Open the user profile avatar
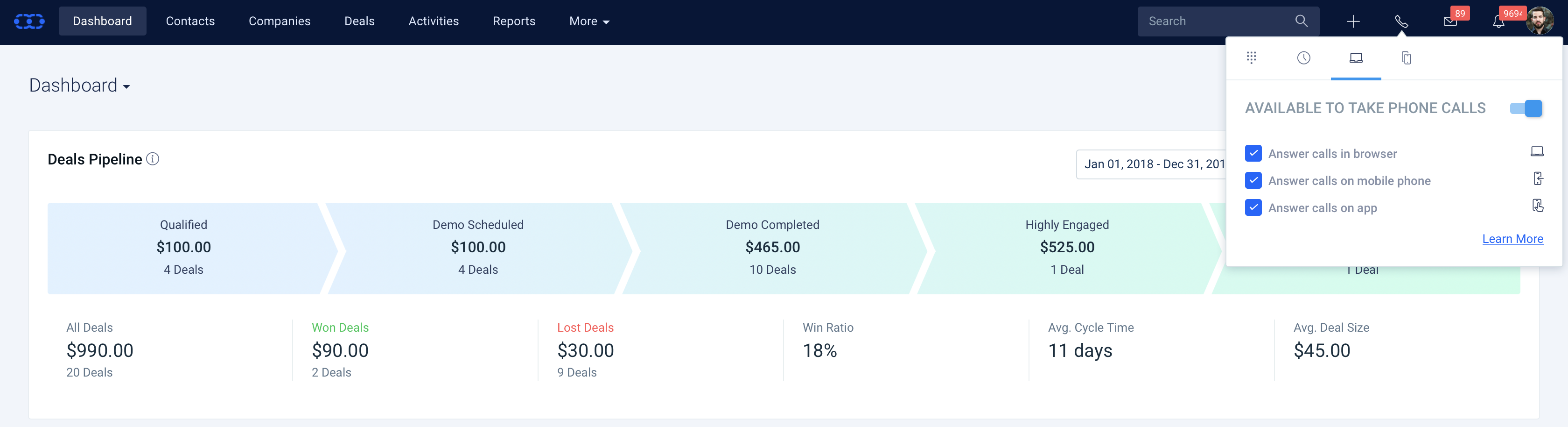The image size is (1568, 427). 1540,21
